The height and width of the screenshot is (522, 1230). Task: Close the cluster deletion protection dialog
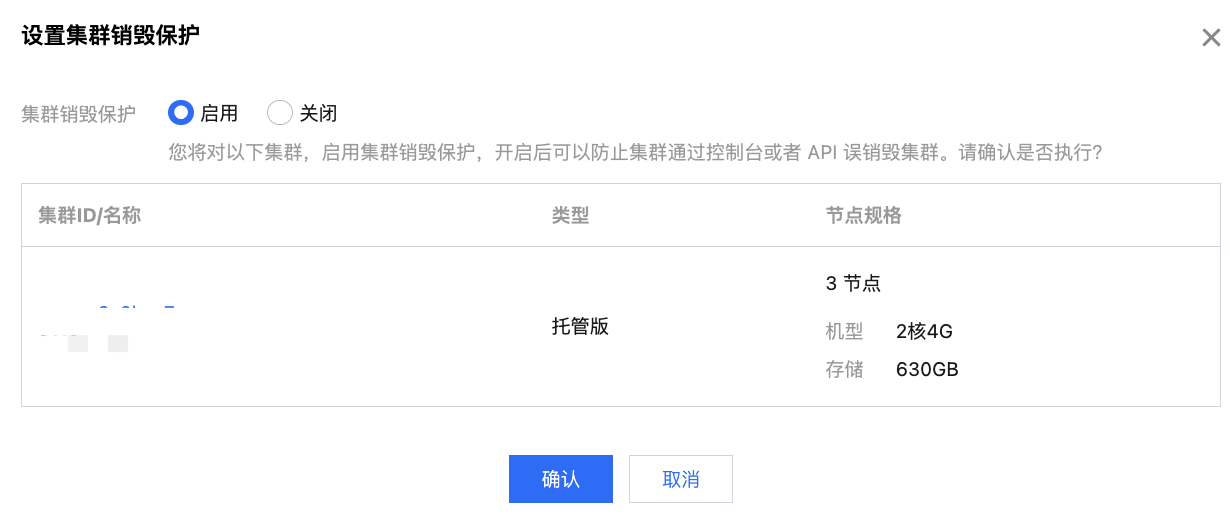coord(1210,38)
